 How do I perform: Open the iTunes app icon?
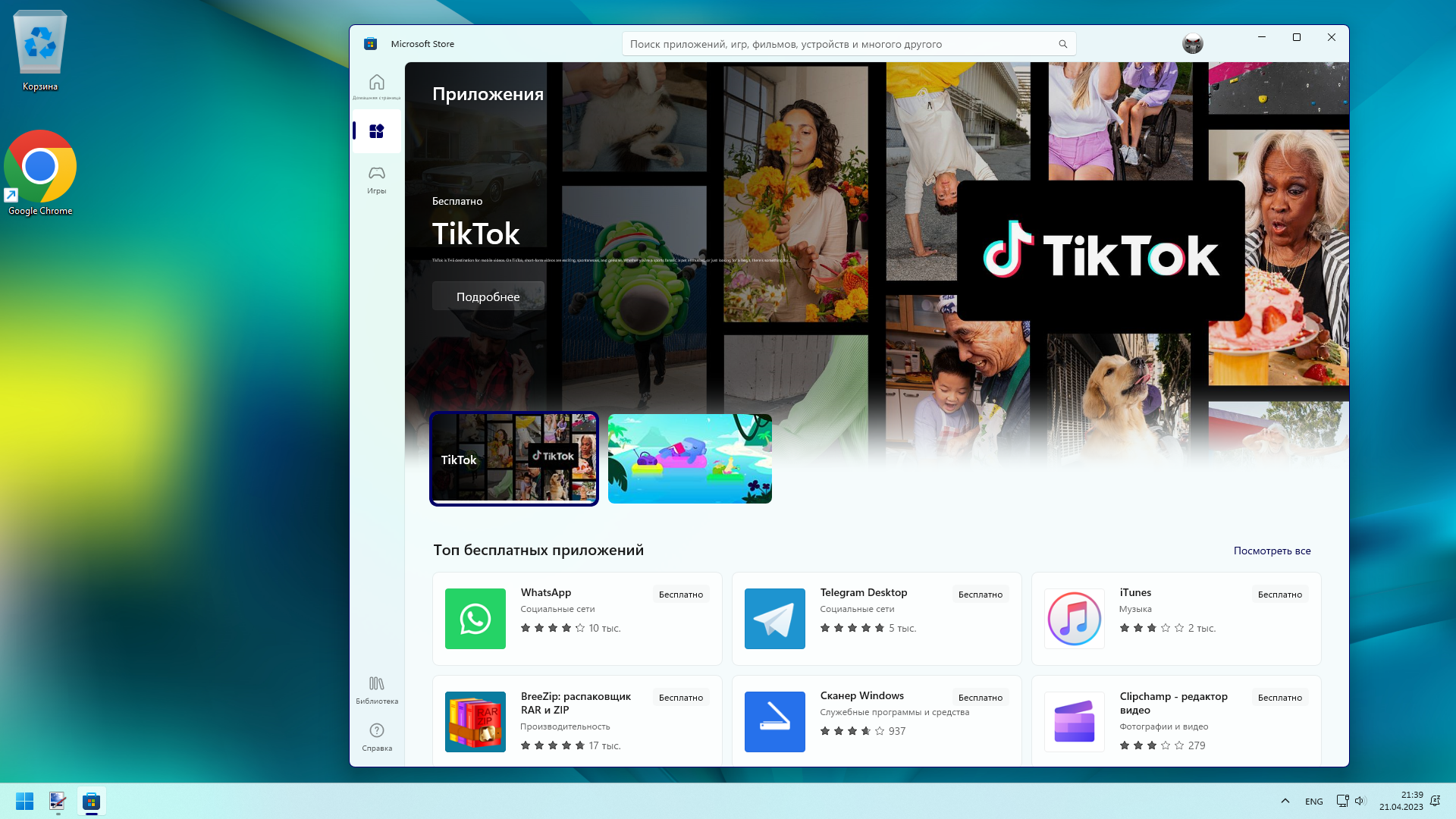[x=1075, y=619]
